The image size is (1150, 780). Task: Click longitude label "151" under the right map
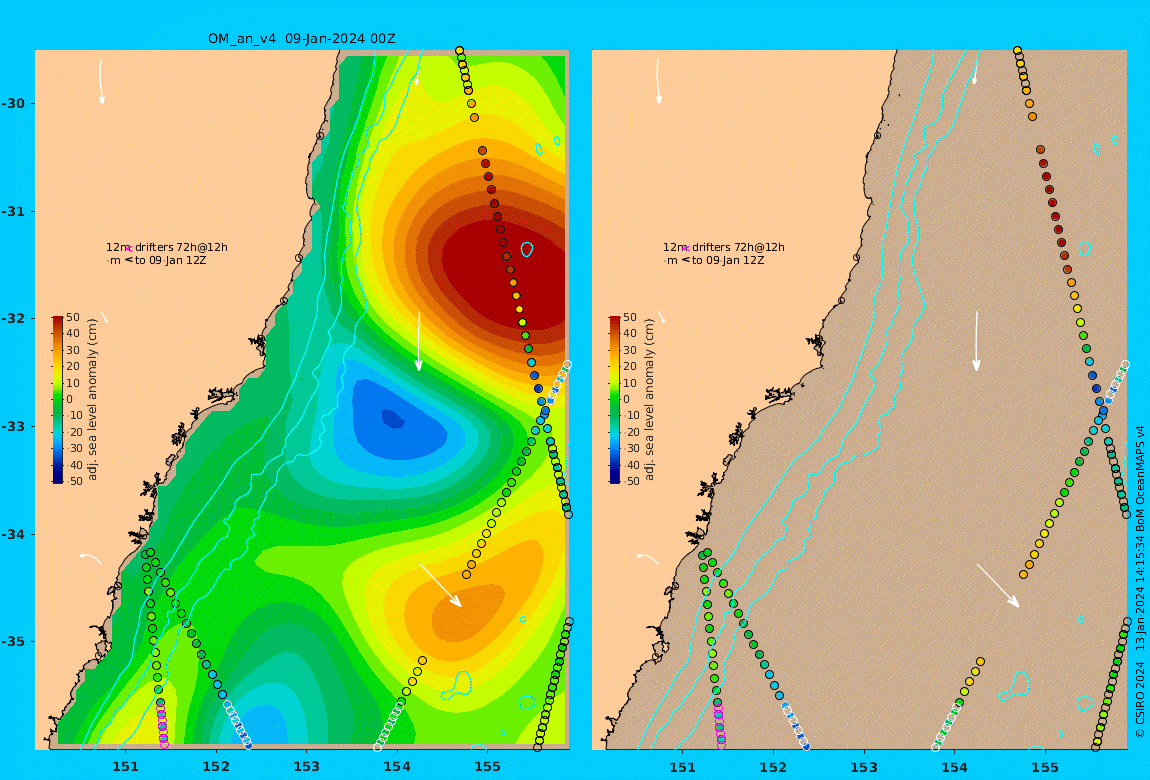(682, 767)
